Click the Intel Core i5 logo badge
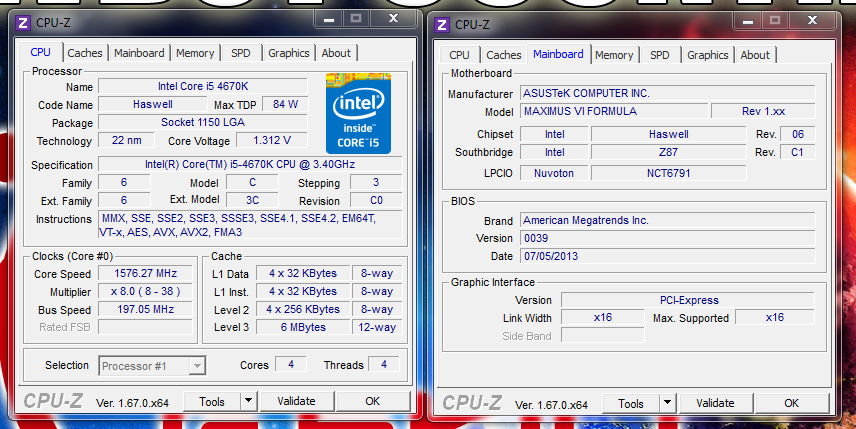 (x=358, y=113)
